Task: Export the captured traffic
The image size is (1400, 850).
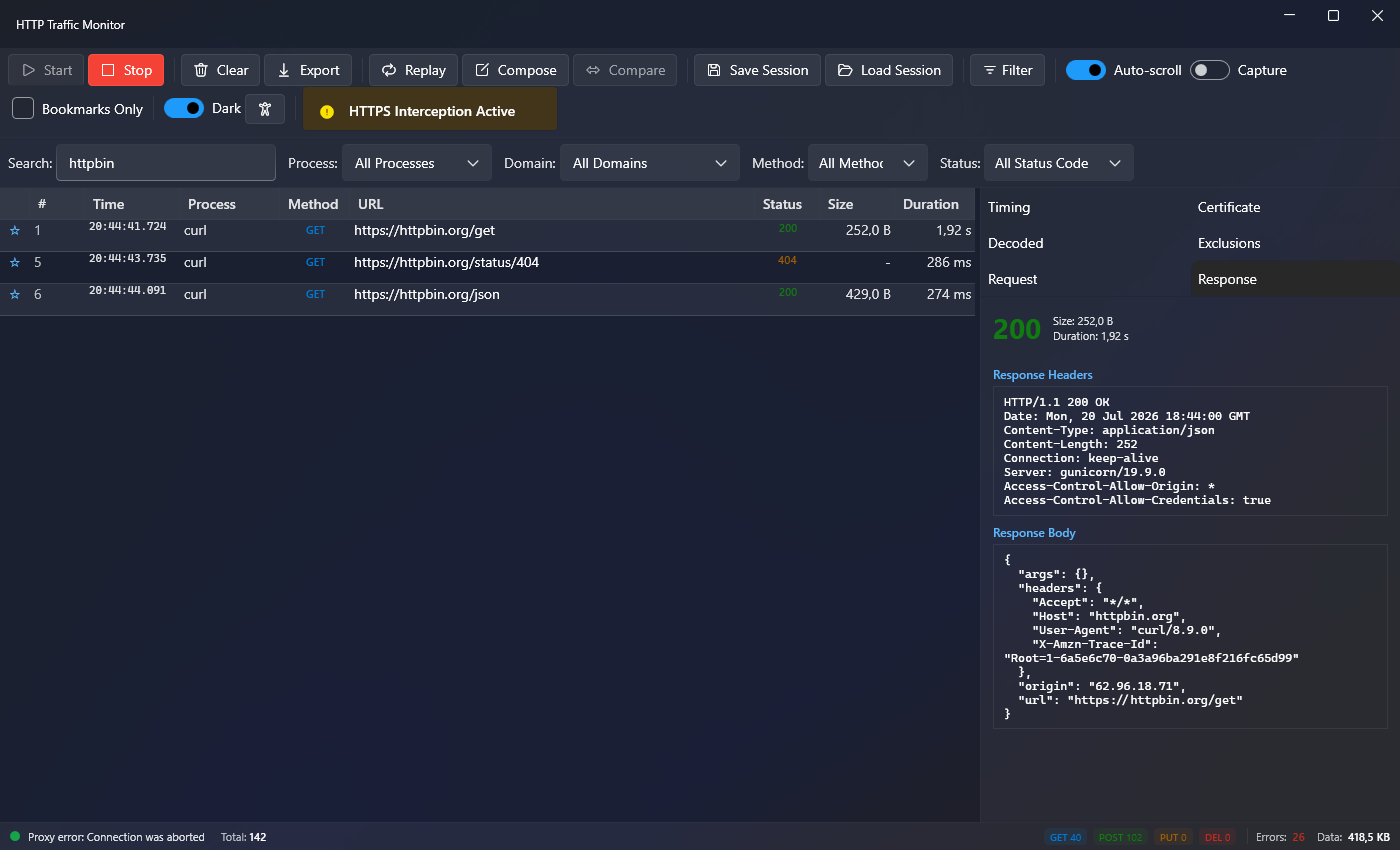Action: [x=308, y=70]
